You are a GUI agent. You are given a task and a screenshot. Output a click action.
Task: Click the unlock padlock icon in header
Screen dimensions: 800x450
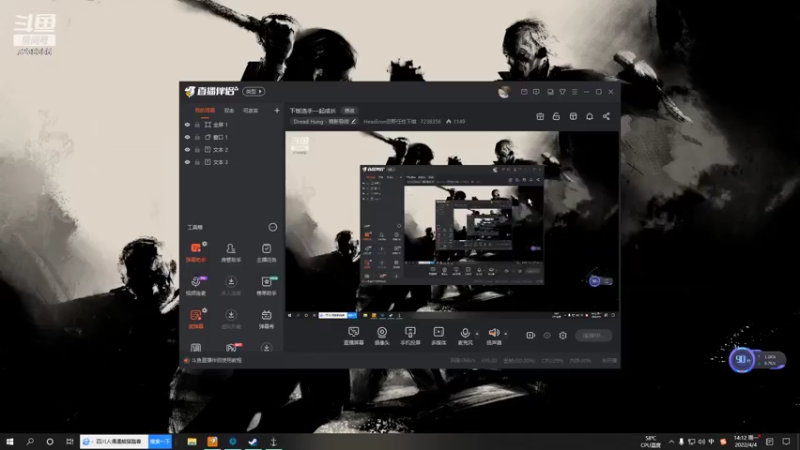(556, 116)
